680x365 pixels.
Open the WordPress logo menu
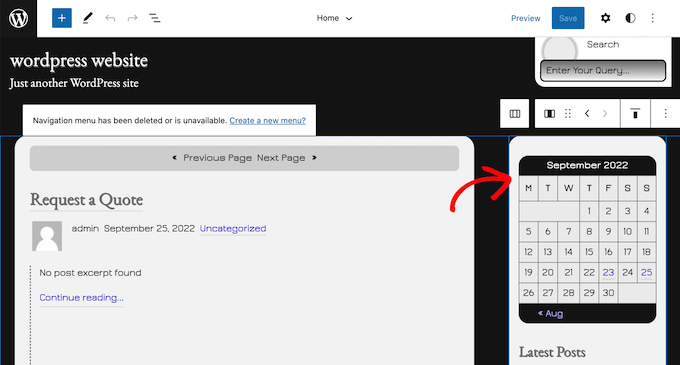[x=18, y=18]
